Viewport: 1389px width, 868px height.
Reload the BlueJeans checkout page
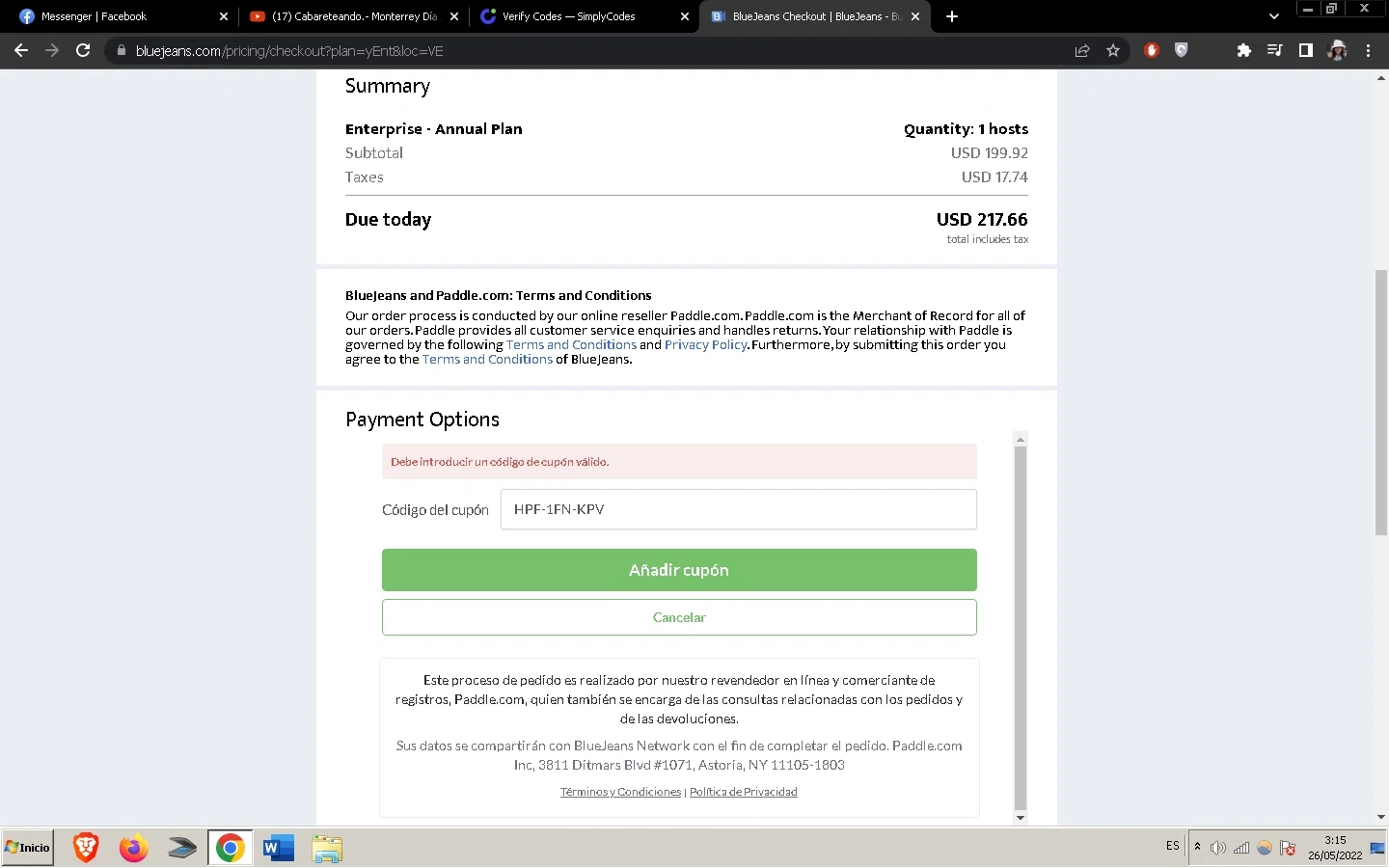(x=83, y=50)
